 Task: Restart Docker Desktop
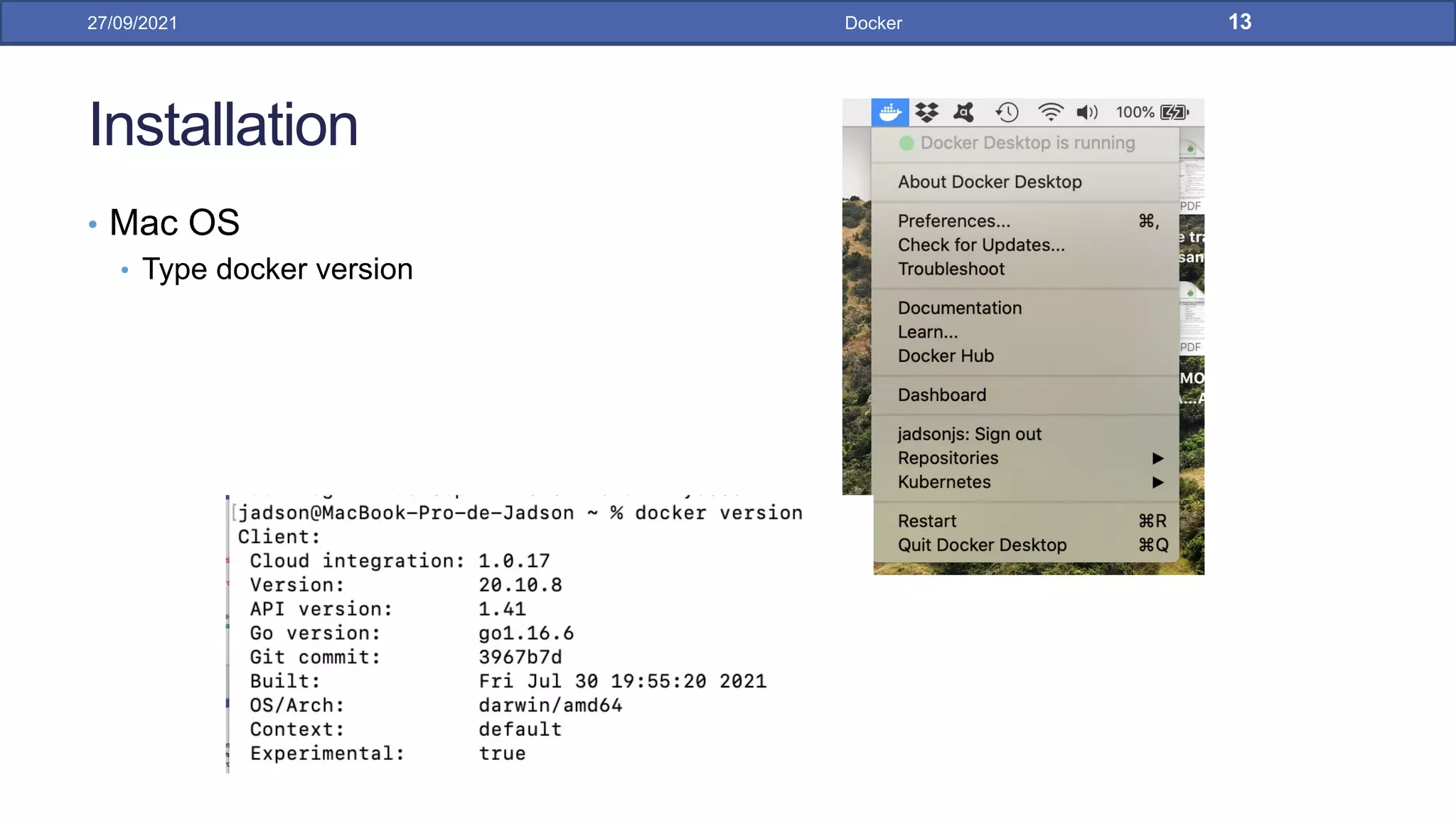927,521
